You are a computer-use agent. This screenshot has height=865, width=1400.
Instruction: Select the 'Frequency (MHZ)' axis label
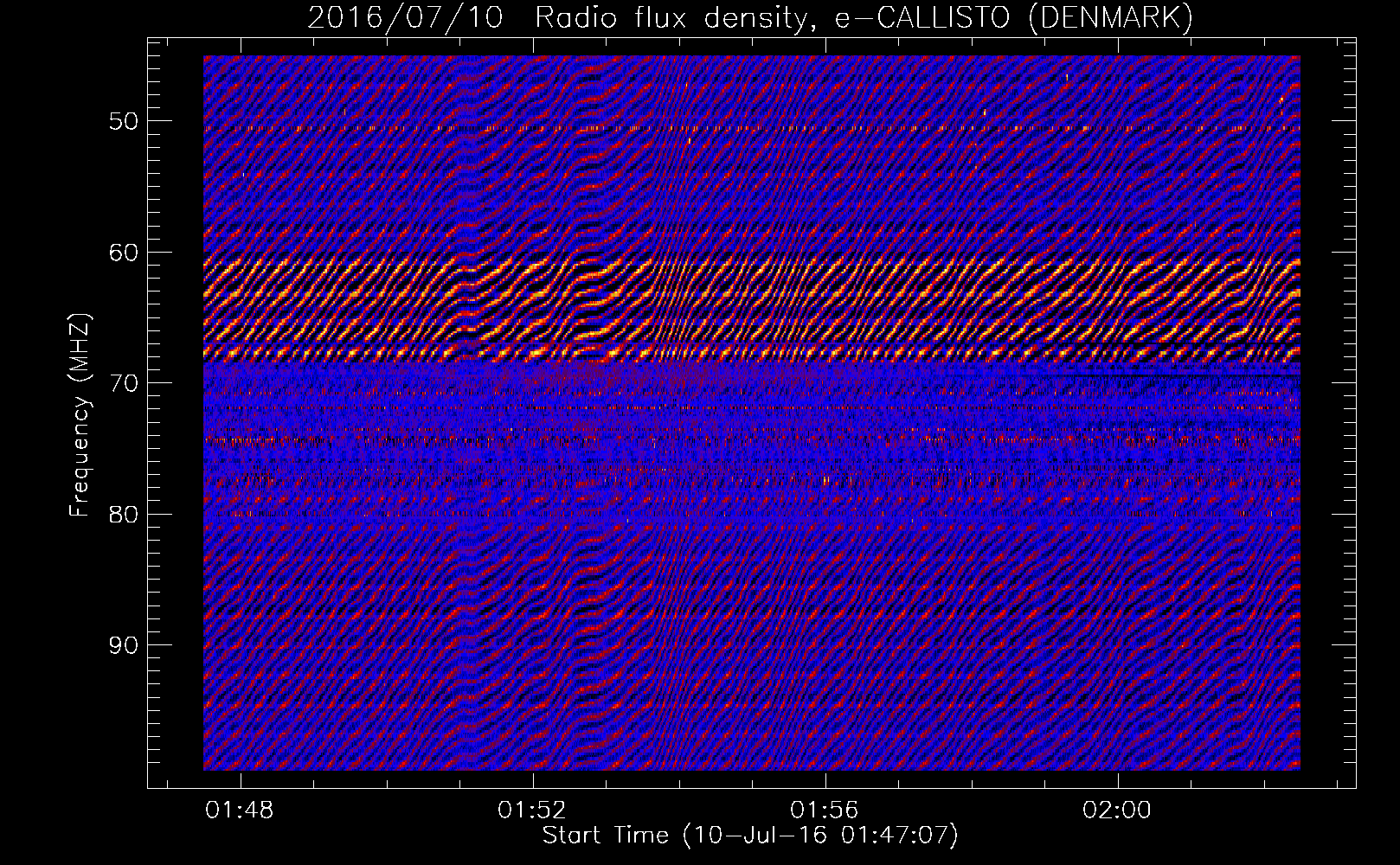pyautogui.click(x=80, y=415)
